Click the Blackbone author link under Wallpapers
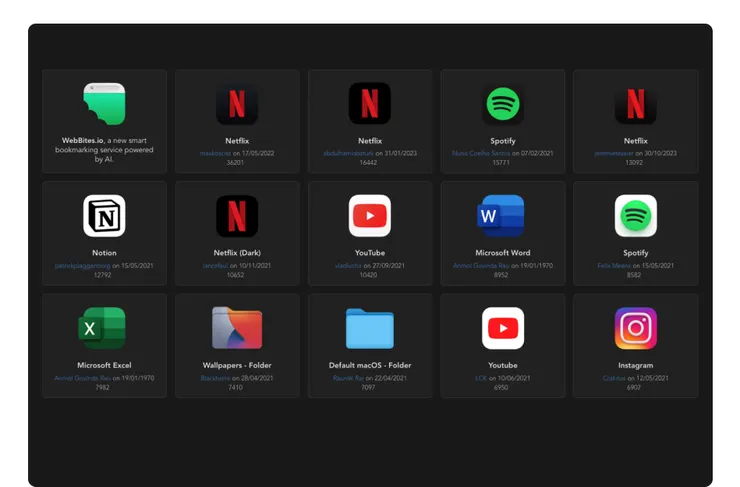 [215, 378]
